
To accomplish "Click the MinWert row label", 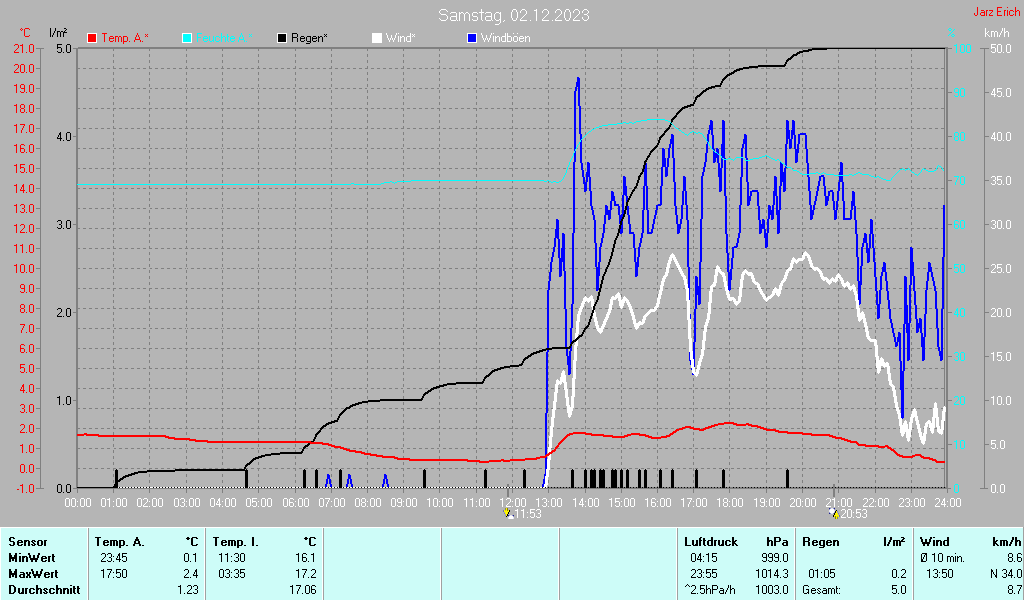I will tap(31, 557).
